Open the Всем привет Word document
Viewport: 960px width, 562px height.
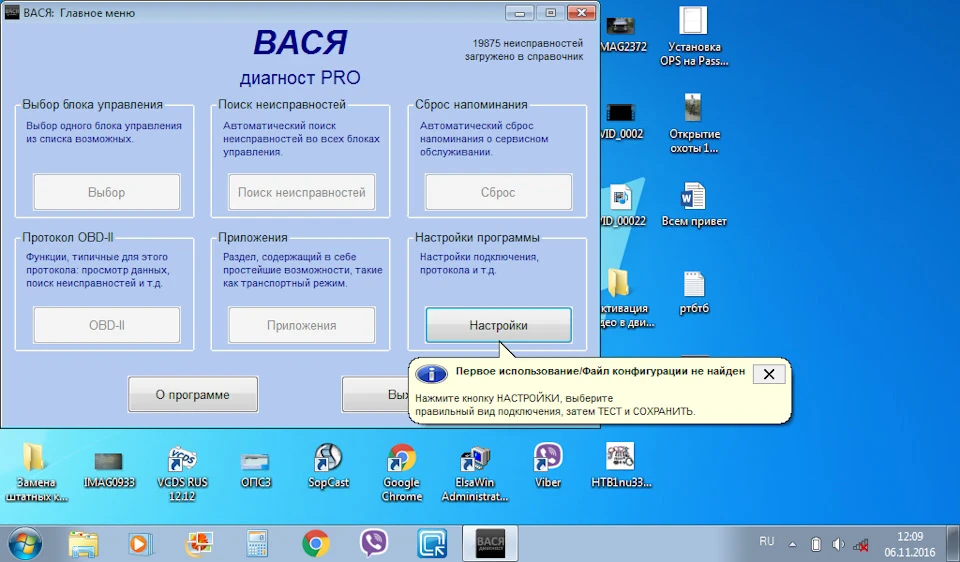pyautogui.click(x=694, y=205)
